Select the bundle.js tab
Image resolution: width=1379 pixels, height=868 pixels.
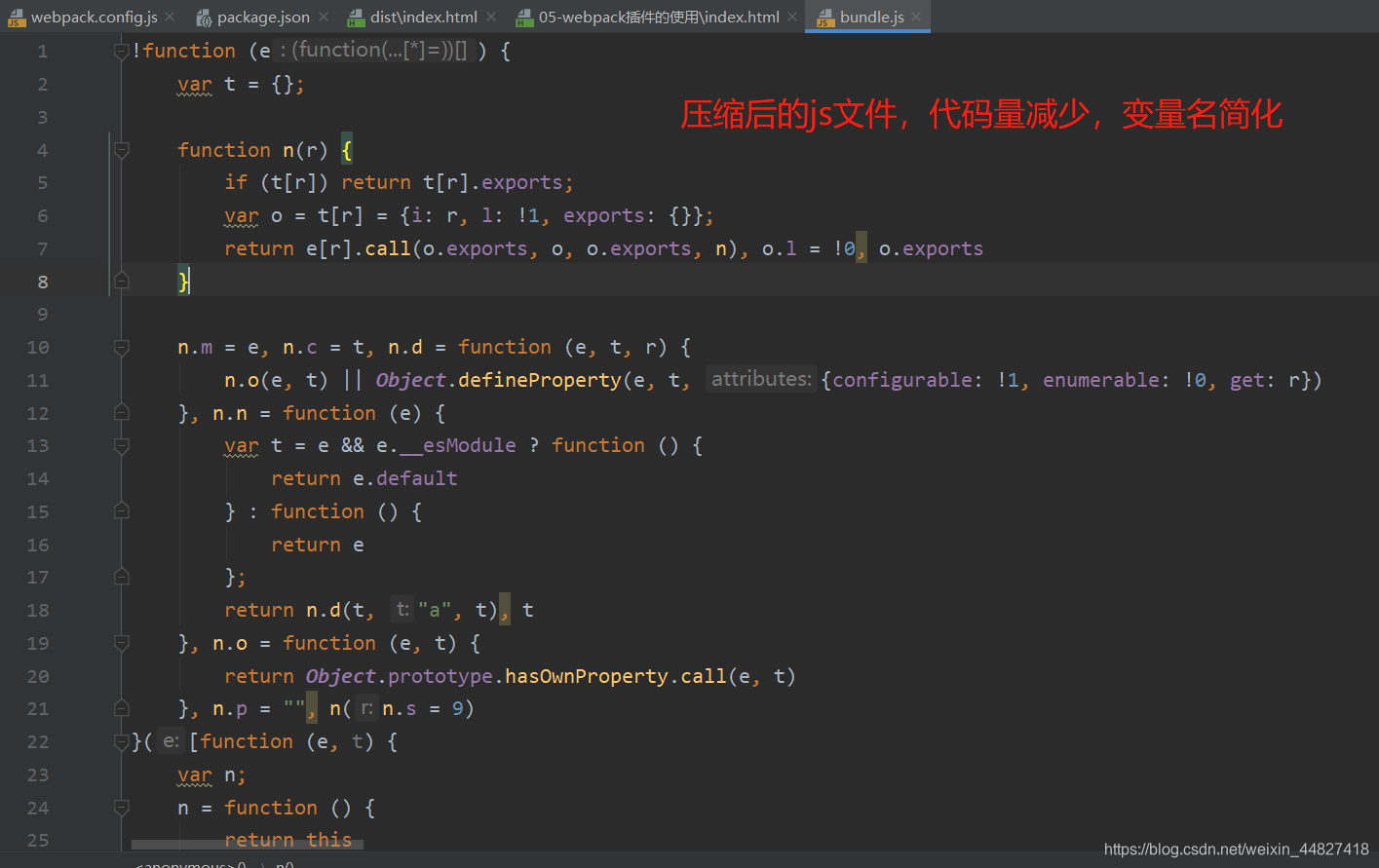871,17
